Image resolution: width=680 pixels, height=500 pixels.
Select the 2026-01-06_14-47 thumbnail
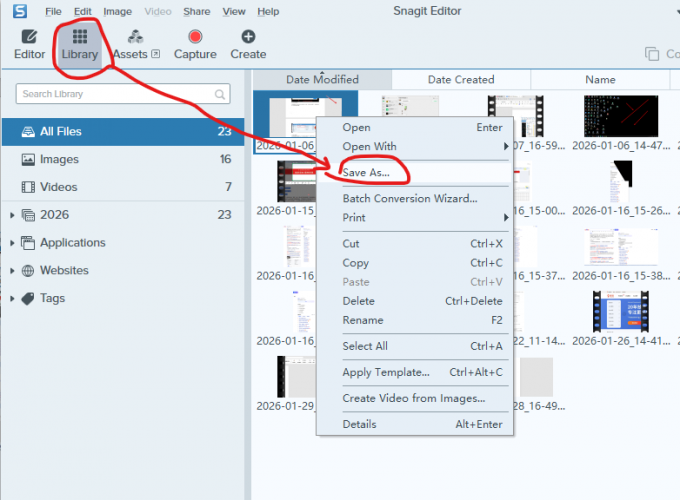point(621,116)
